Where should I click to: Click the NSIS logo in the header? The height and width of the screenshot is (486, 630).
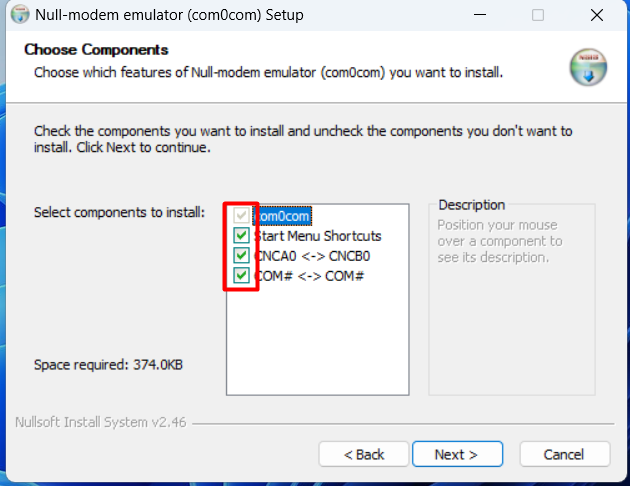588,66
